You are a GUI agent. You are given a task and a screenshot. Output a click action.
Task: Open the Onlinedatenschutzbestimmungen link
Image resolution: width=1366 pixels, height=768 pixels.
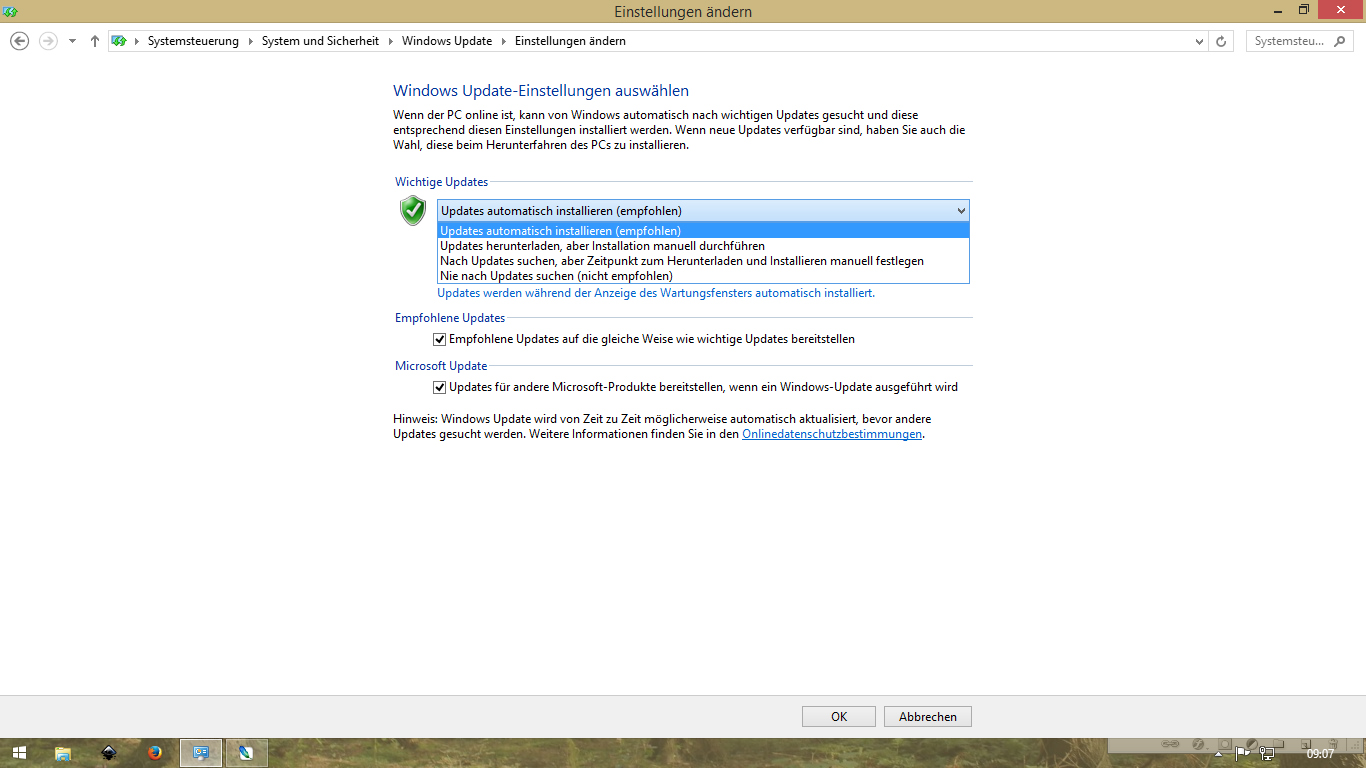point(832,434)
